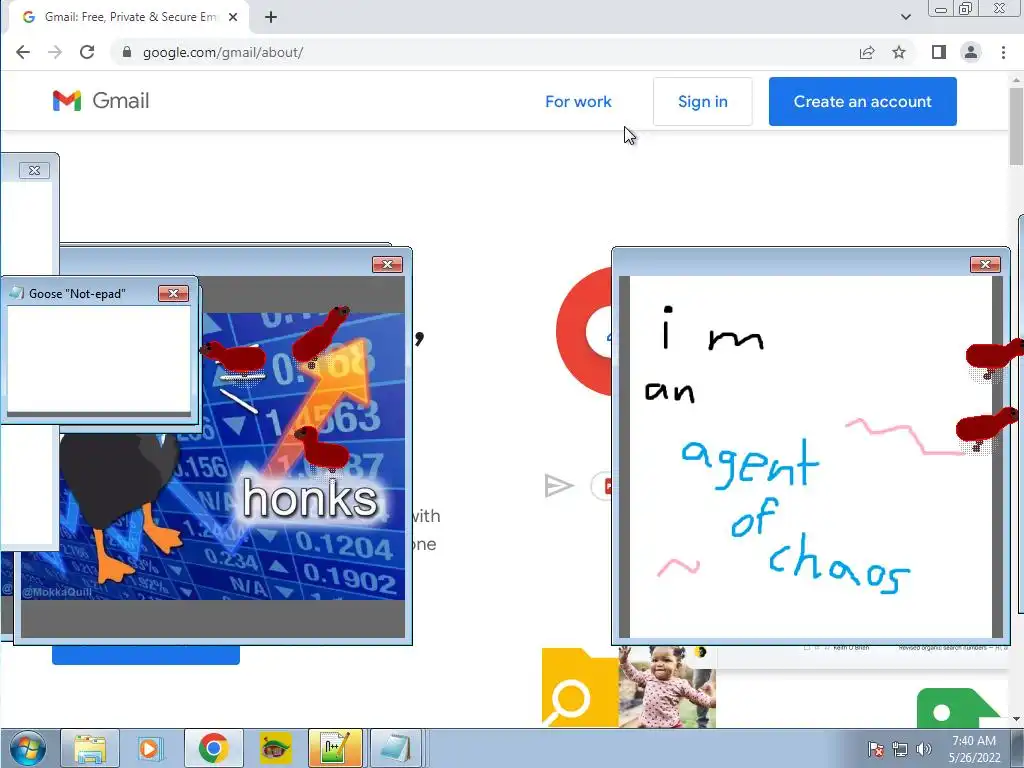Screen dimensions: 1024x768
Task: Click the browser forward arrow
Action: [x=55, y=52]
